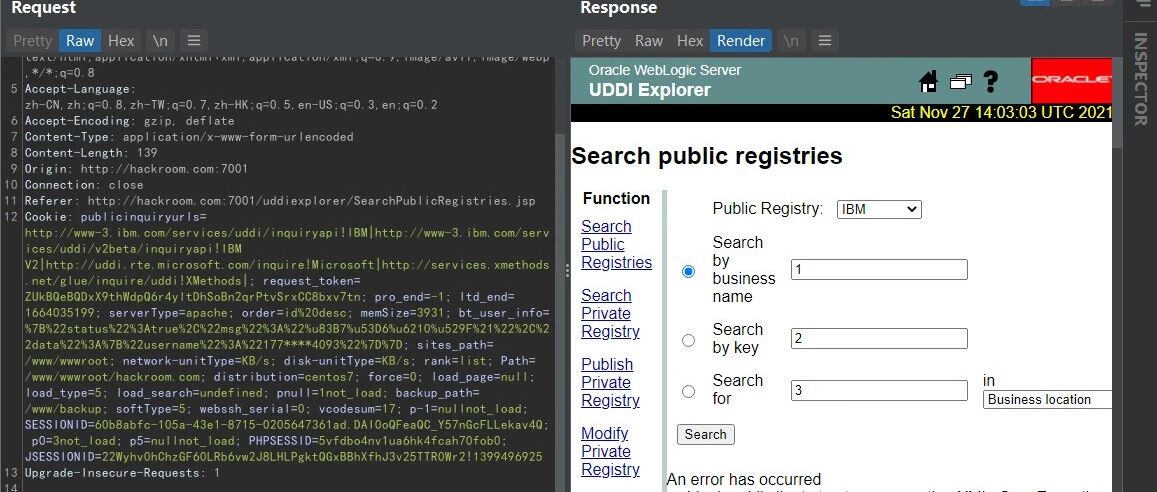Viewport: 1157px width, 492px height.
Task: Focus the Search for field containing 3
Action: click(879, 390)
